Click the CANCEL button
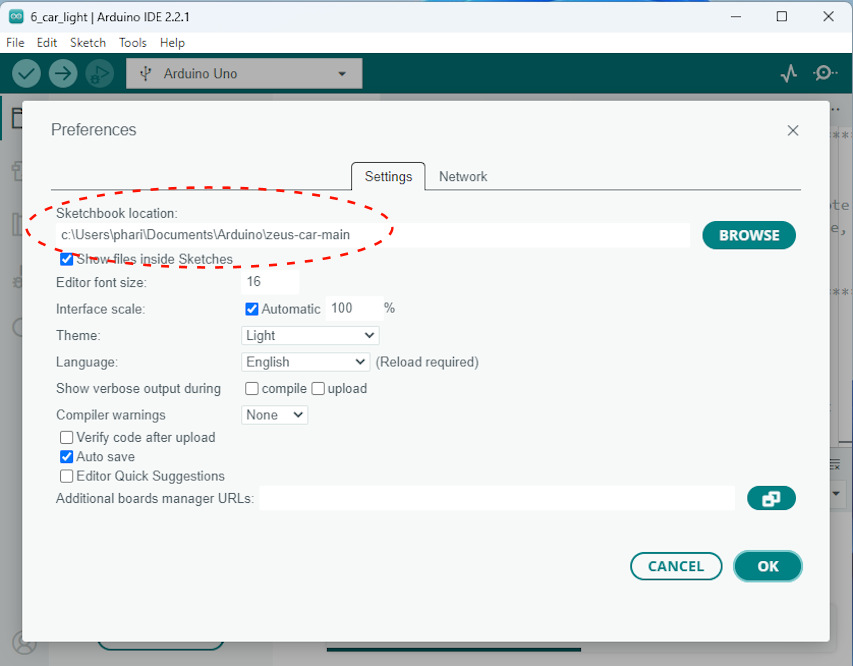Viewport: 853px width, 666px height. 676,566
